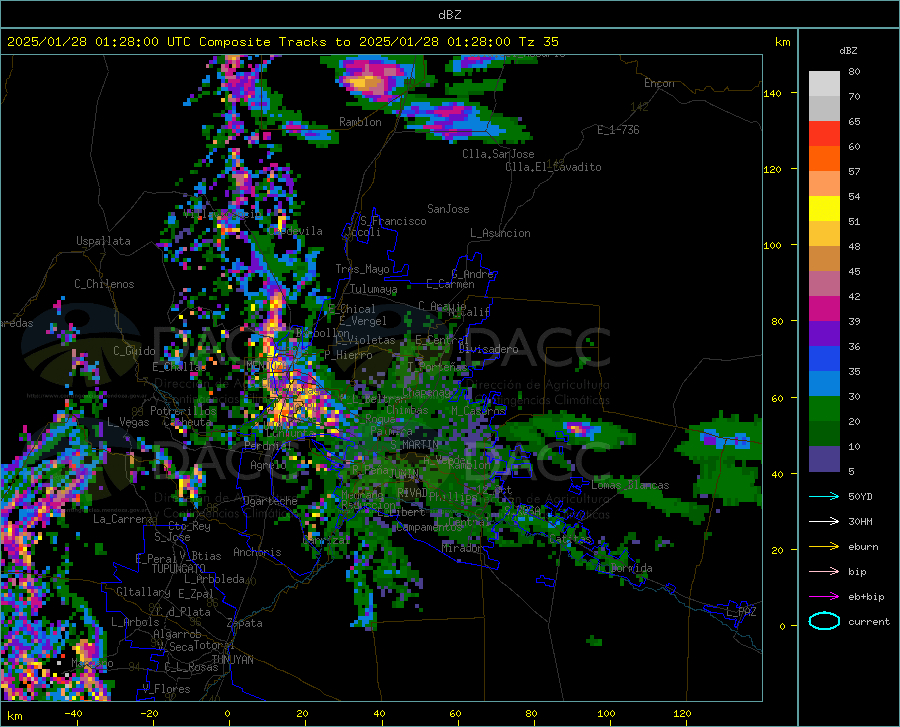The image size is (900, 727).
Task: Click the 'E_1-736' map label
Action: tap(618, 130)
